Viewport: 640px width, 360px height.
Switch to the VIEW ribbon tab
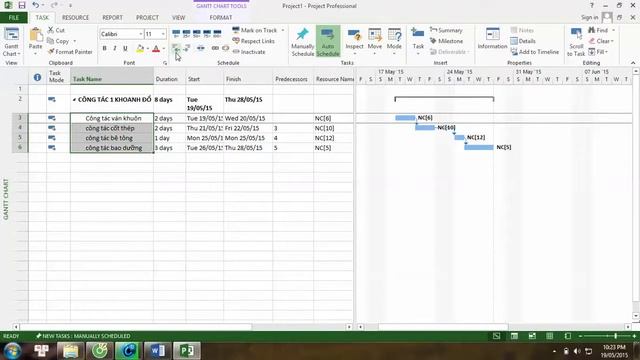[x=178, y=18]
